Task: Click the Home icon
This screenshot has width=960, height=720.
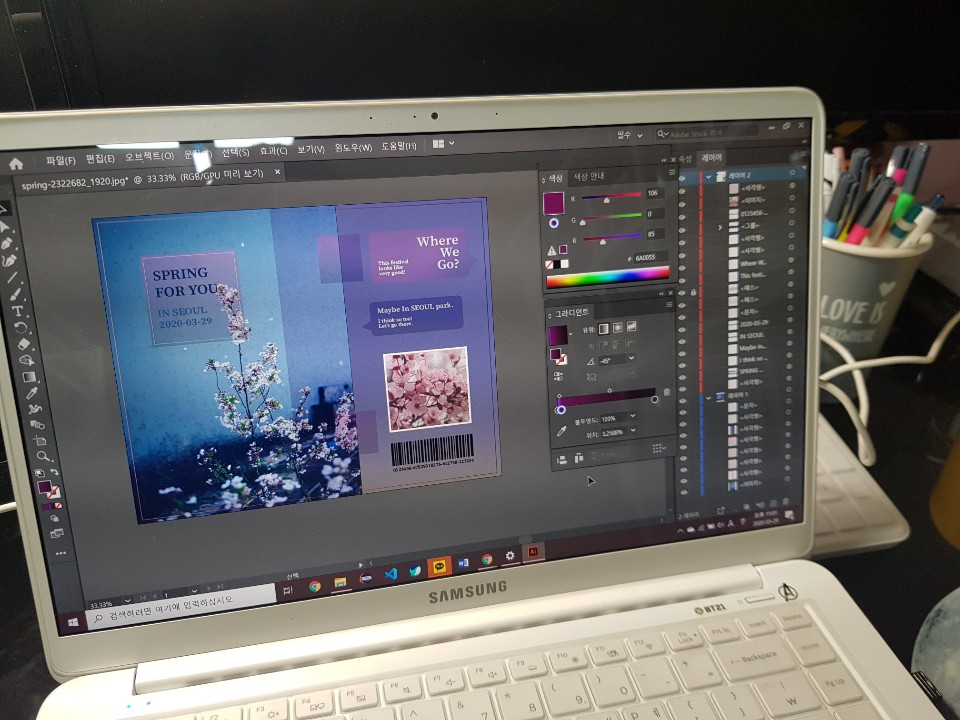Action: (16, 163)
